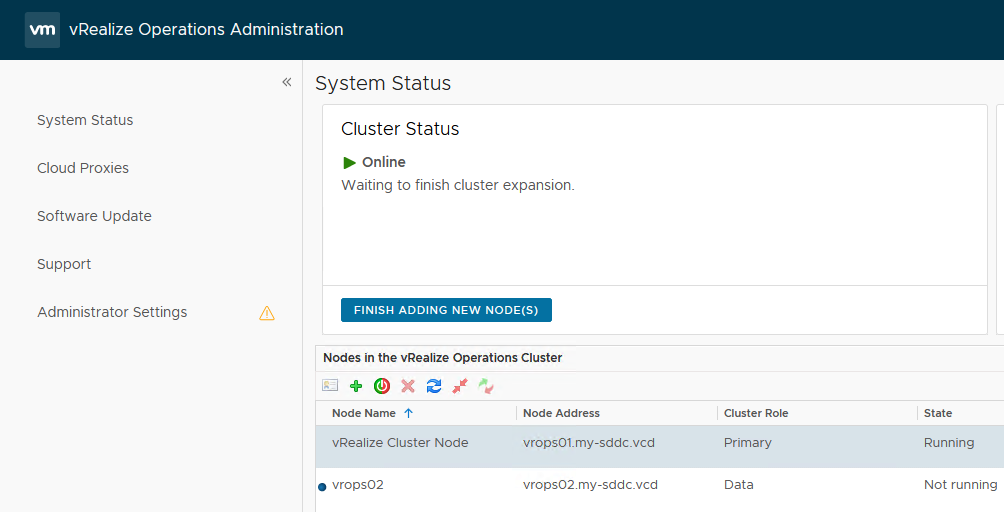Image resolution: width=1004 pixels, height=512 pixels.
Task: Click the node details card icon
Action: [x=330, y=386]
